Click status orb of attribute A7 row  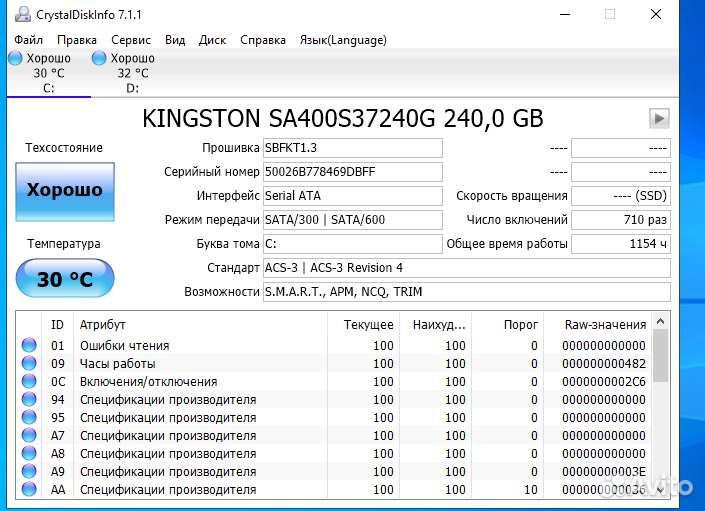[29, 435]
